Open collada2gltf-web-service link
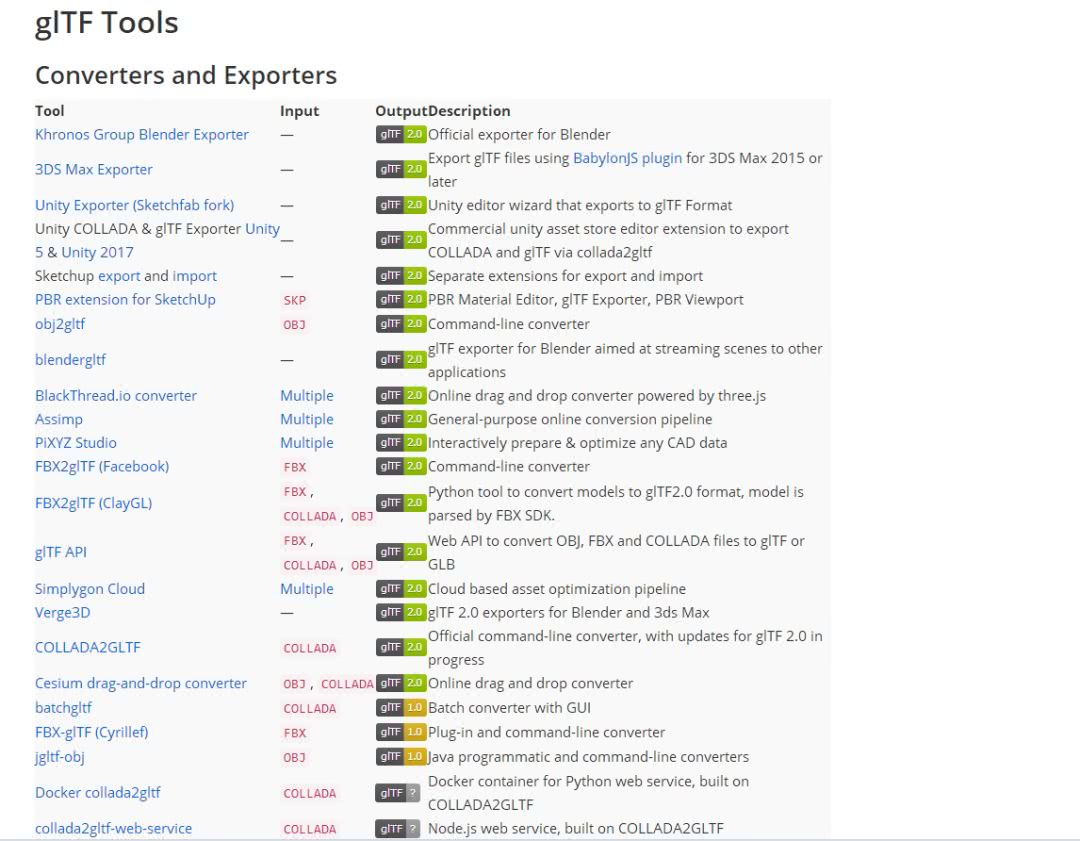 114,829
